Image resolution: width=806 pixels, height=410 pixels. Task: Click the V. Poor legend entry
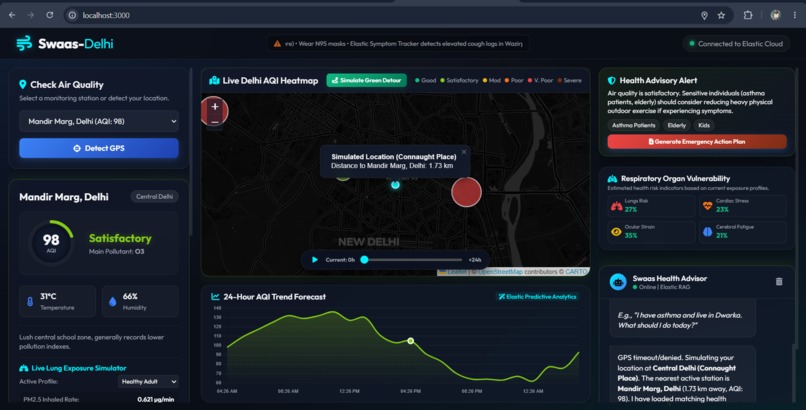pos(540,81)
